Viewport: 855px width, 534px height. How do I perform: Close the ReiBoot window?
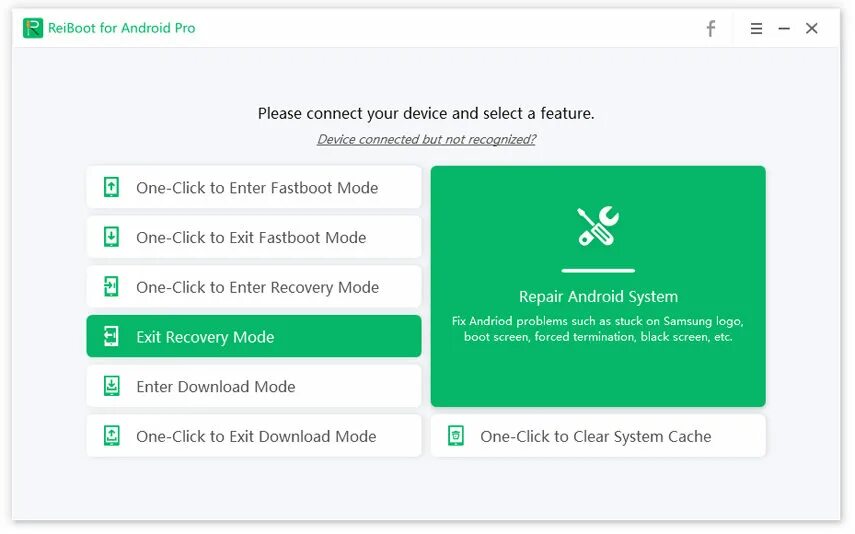[812, 29]
